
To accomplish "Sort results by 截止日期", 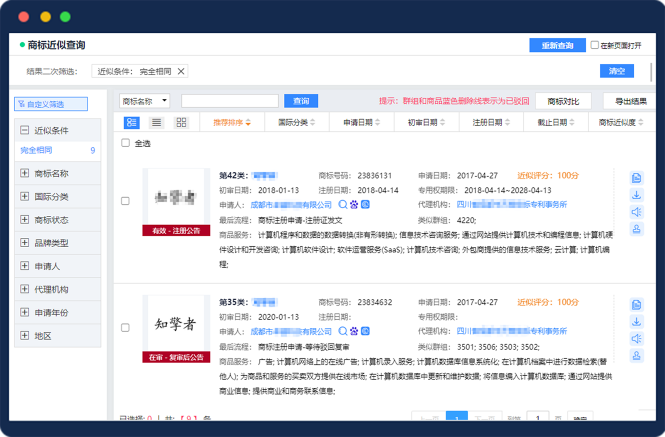I will 556,123.
